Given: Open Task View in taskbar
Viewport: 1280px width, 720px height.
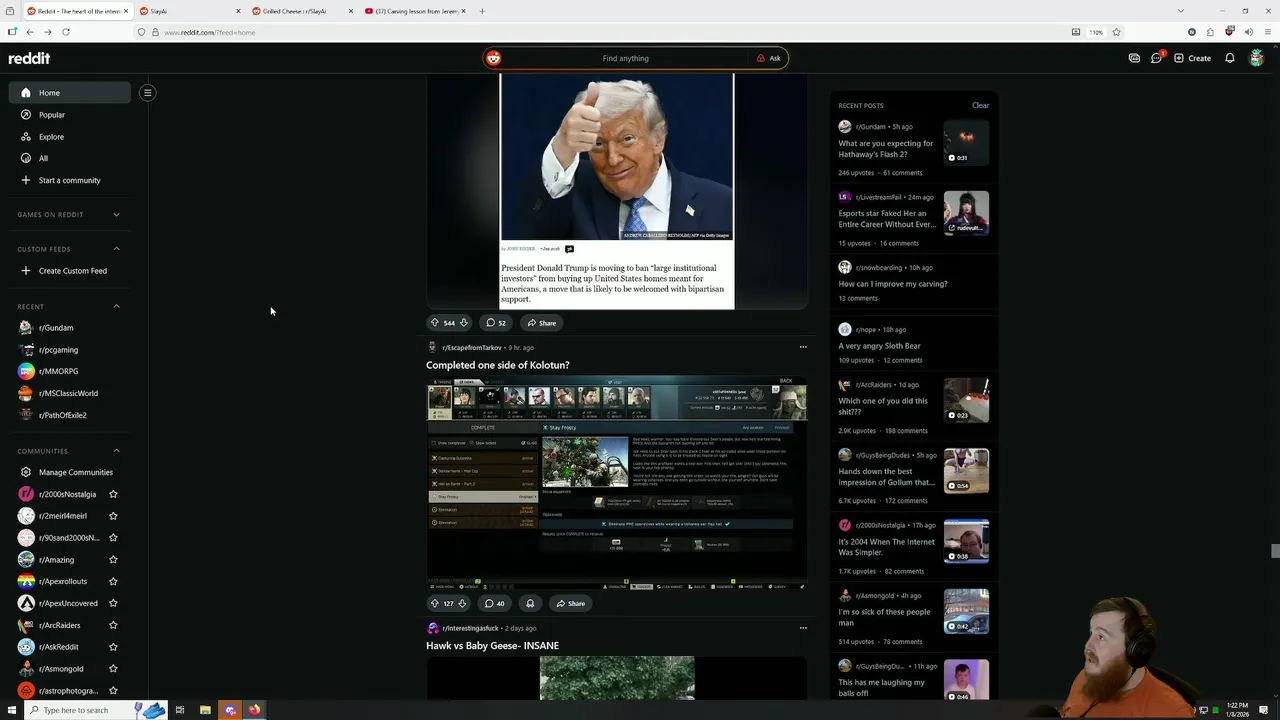Looking at the screenshot, I should pos(180,710).
